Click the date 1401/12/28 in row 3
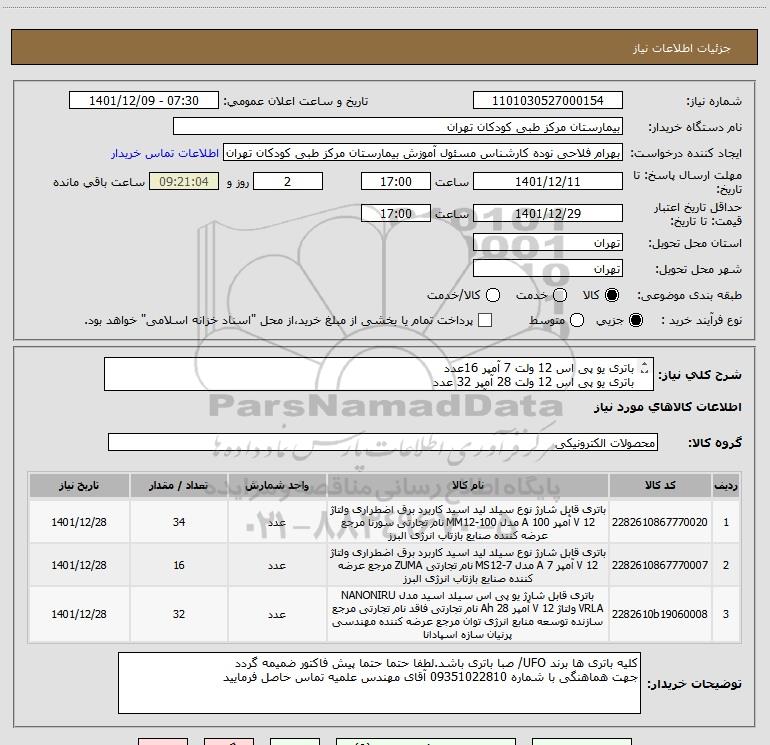770x745 pixels. click(x=79, y=614)
